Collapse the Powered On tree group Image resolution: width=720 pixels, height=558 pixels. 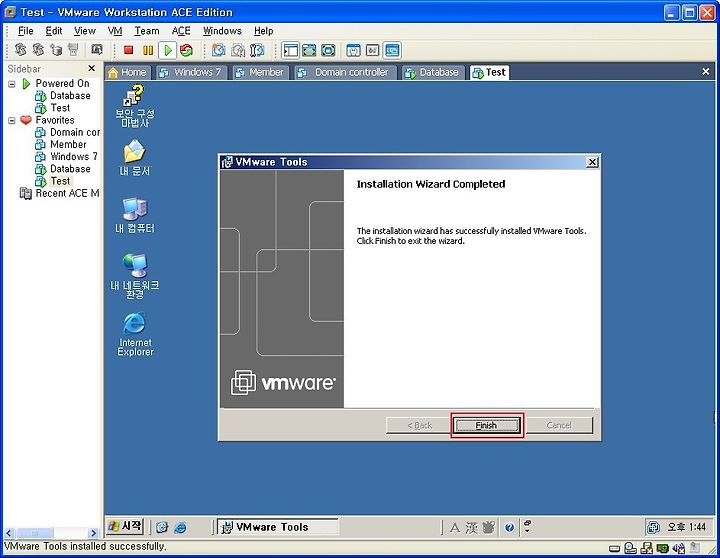coord(12,84)
